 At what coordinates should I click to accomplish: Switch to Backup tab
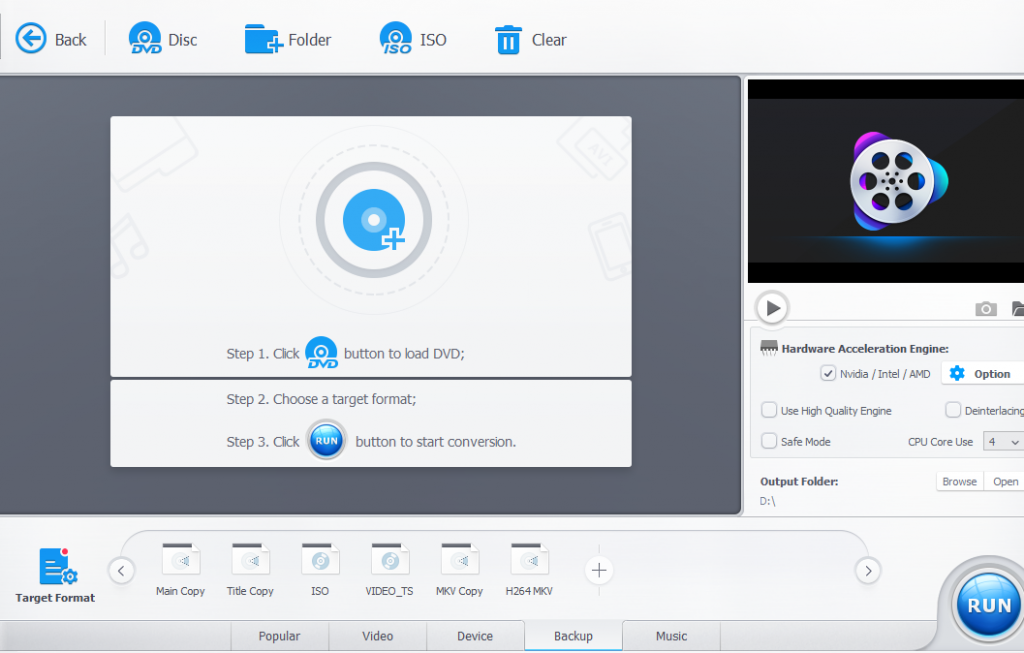point(573,636)
